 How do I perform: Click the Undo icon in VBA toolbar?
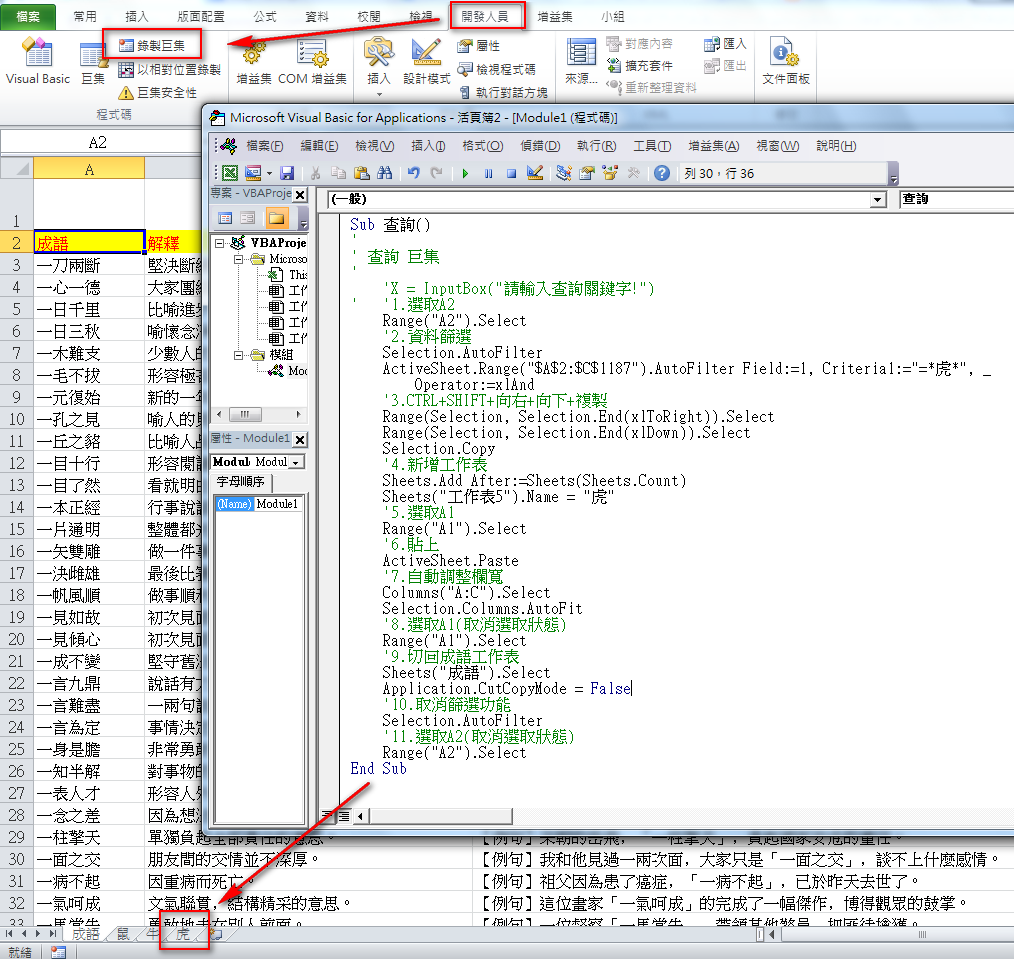(x=413, y=173)
